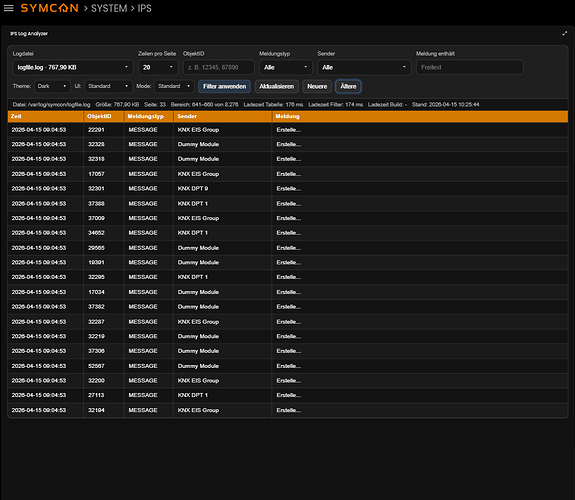Select ObjektID 19391 cell
The width and height of the screenshot is (575, 500).
(104, 263)
